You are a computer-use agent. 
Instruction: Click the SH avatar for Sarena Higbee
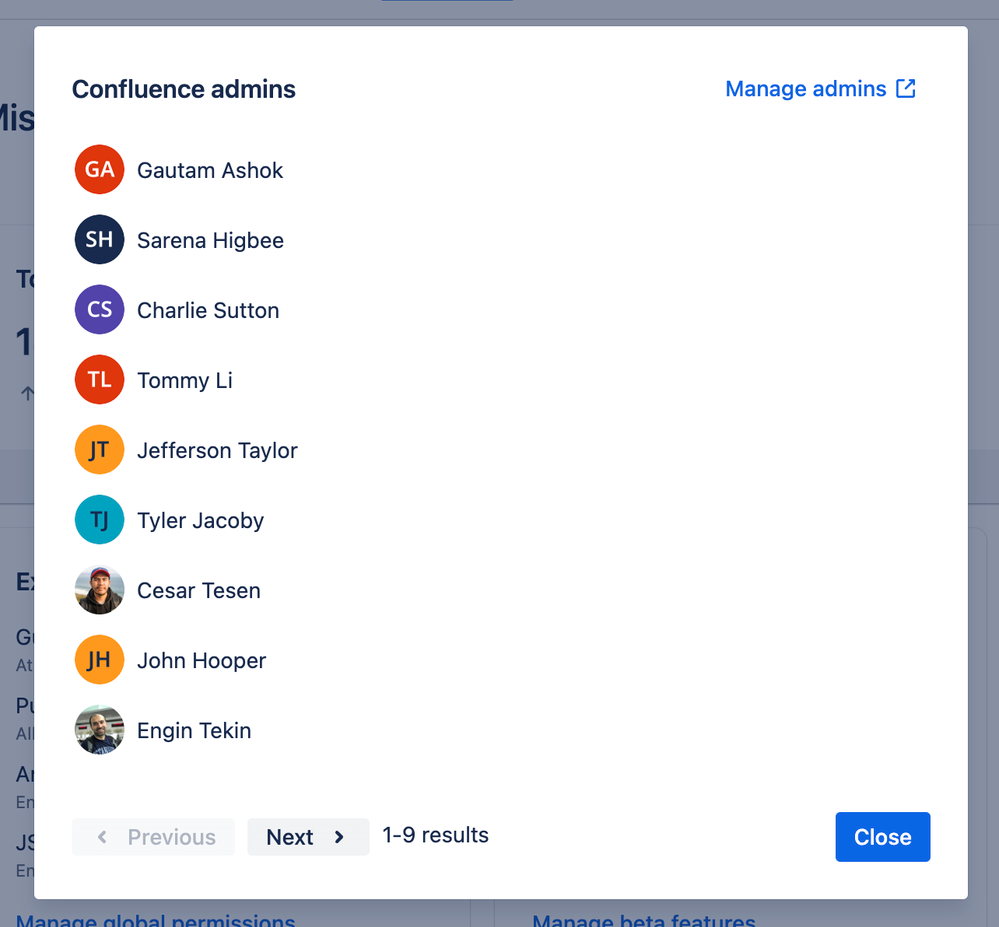click(99, 240)
